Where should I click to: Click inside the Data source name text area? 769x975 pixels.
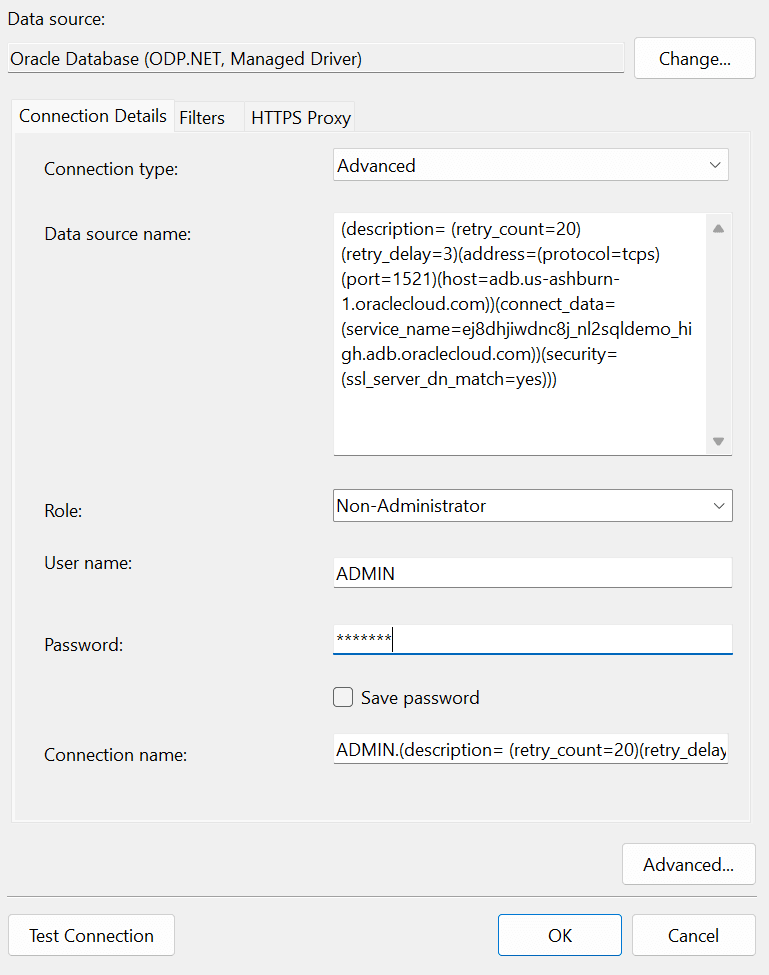(x=520, y=330)
